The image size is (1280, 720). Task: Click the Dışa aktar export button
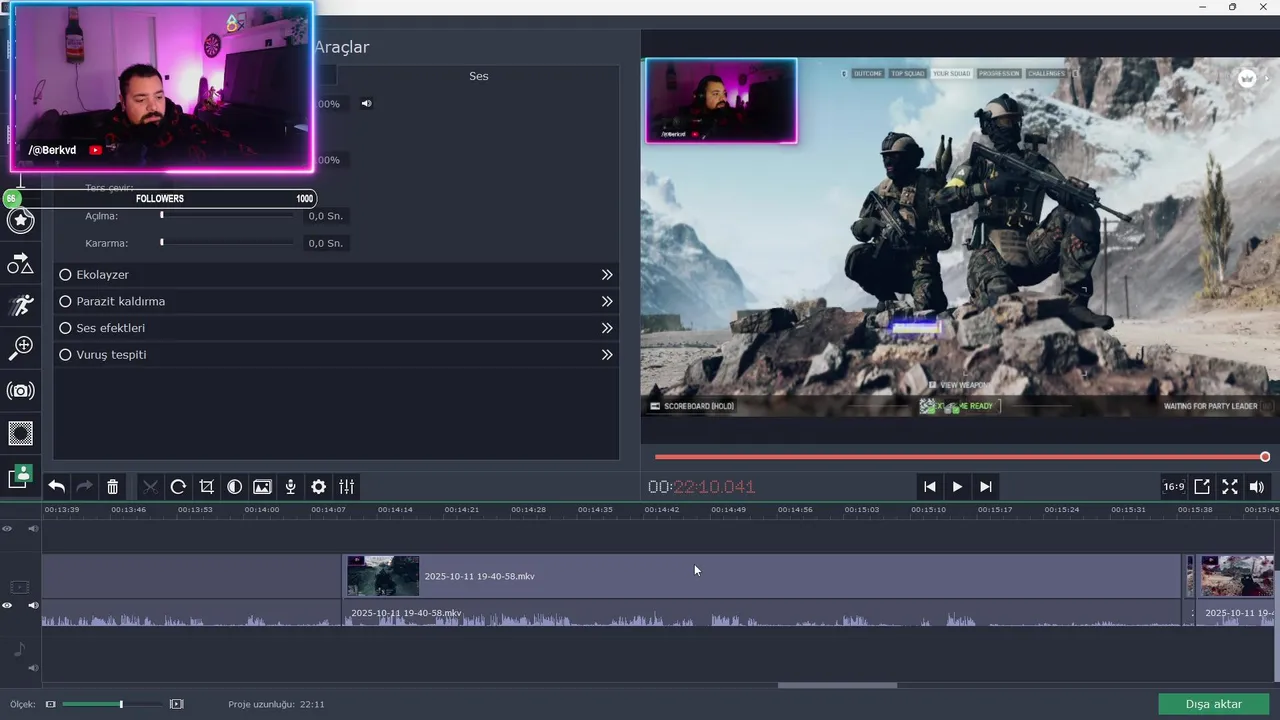click(1213, 704)
